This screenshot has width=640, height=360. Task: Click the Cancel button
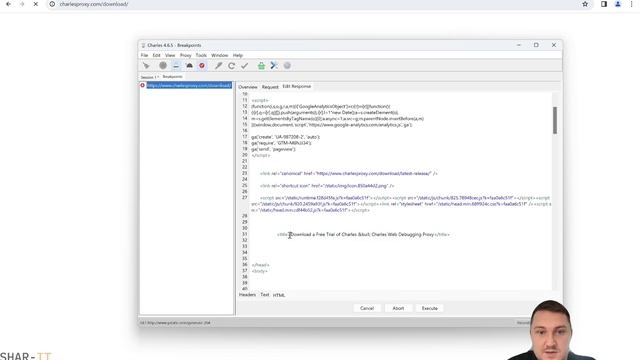tap(367, 308)
